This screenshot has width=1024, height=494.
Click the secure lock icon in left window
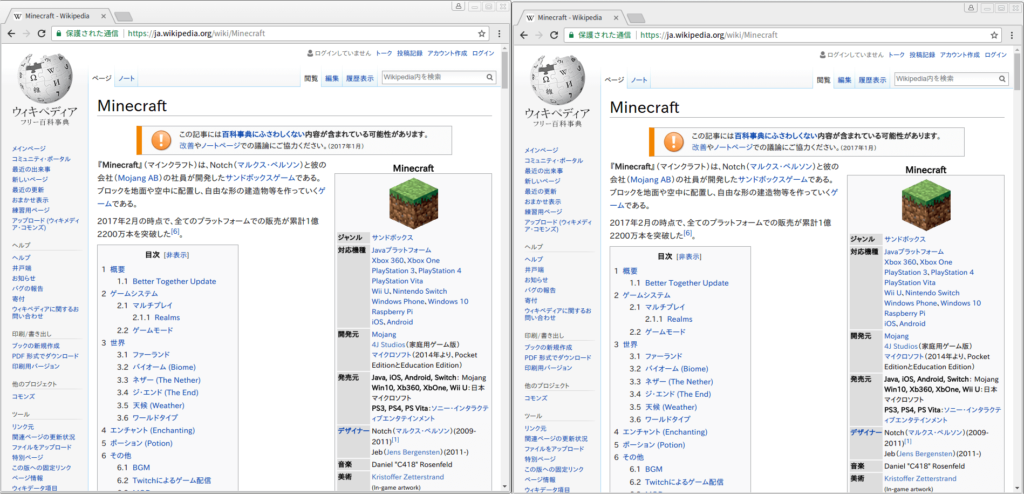coord(59,33)
